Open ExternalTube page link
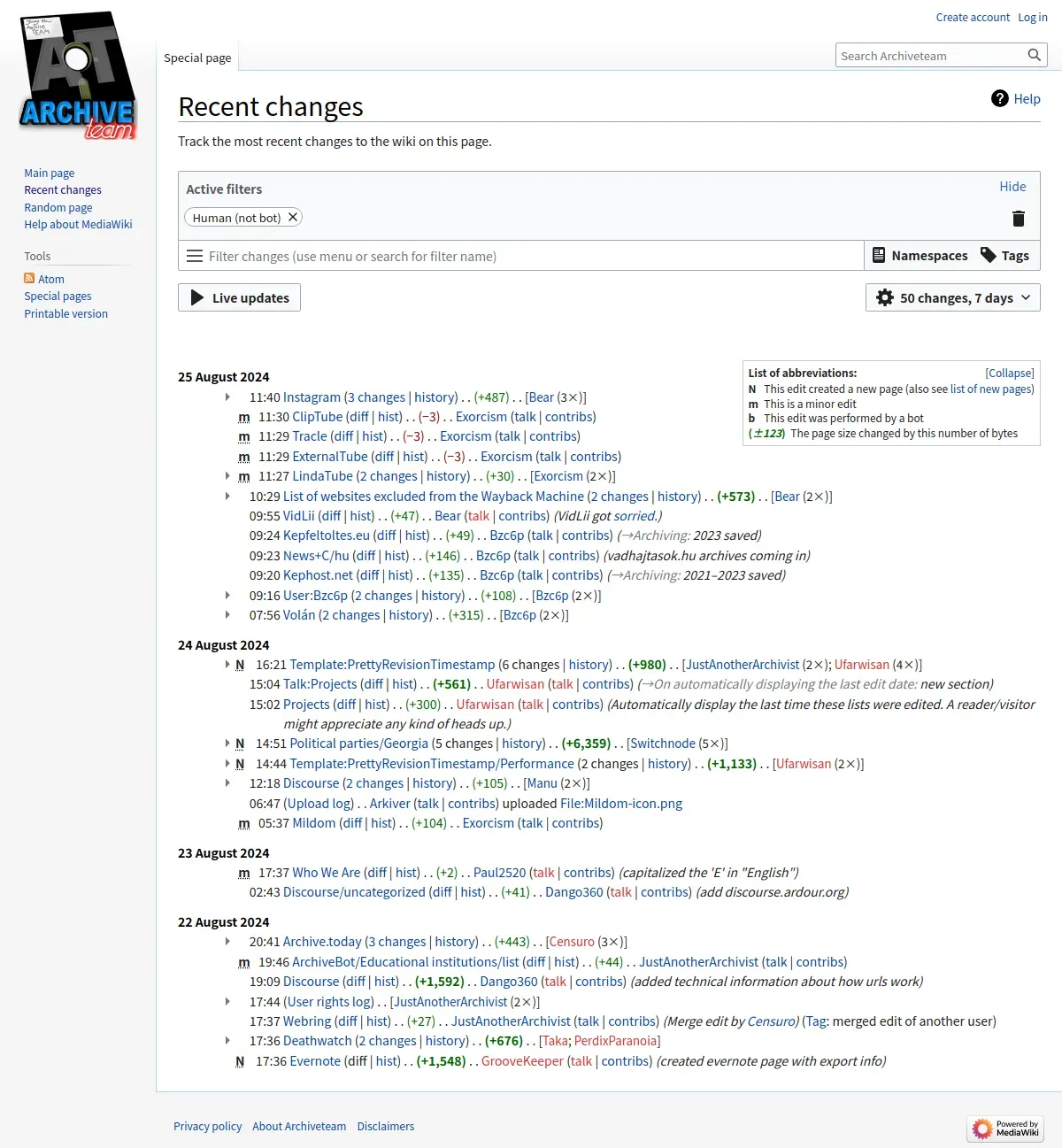 330,457
